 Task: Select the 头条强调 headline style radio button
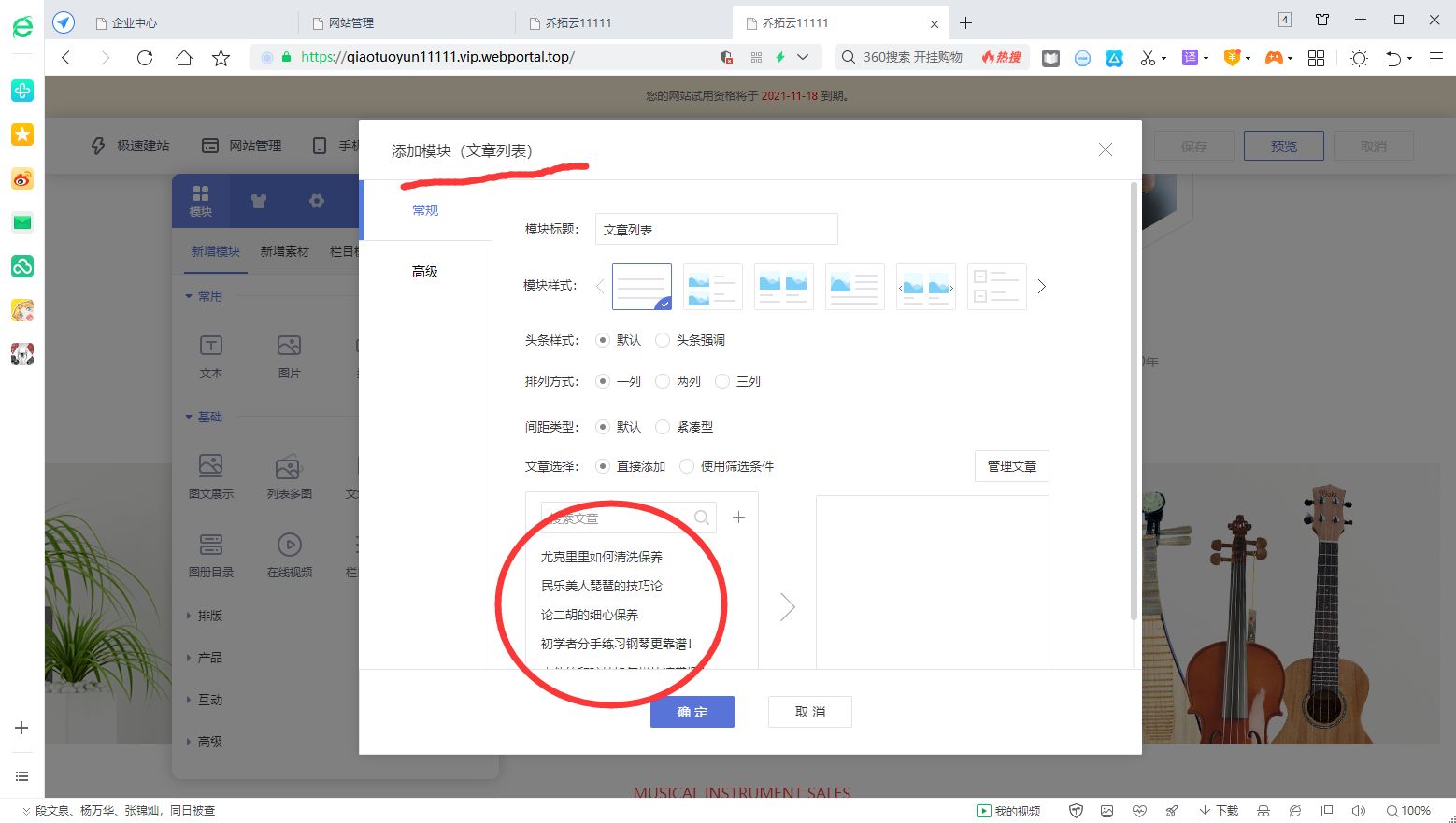(x=664, y=340)
